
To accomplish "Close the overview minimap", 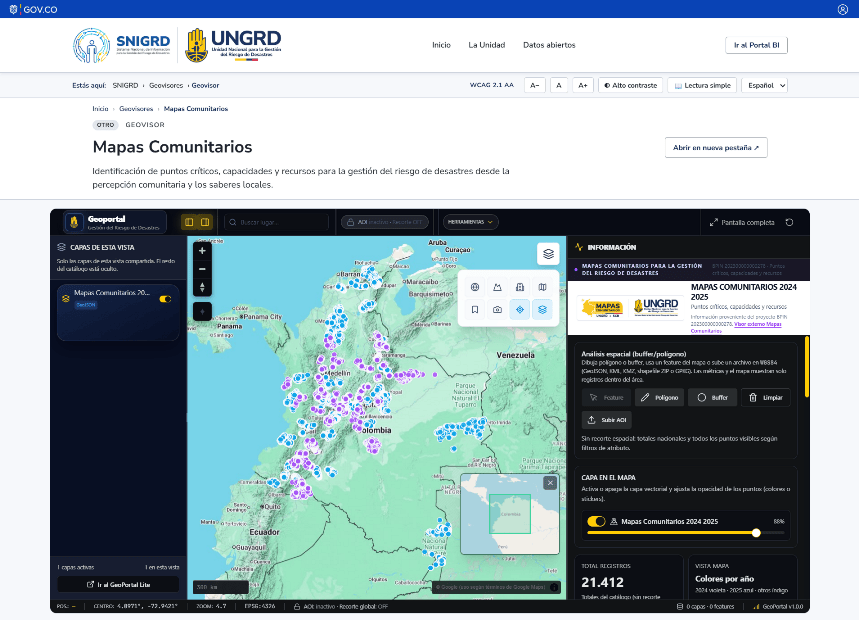I will point(550,483).
